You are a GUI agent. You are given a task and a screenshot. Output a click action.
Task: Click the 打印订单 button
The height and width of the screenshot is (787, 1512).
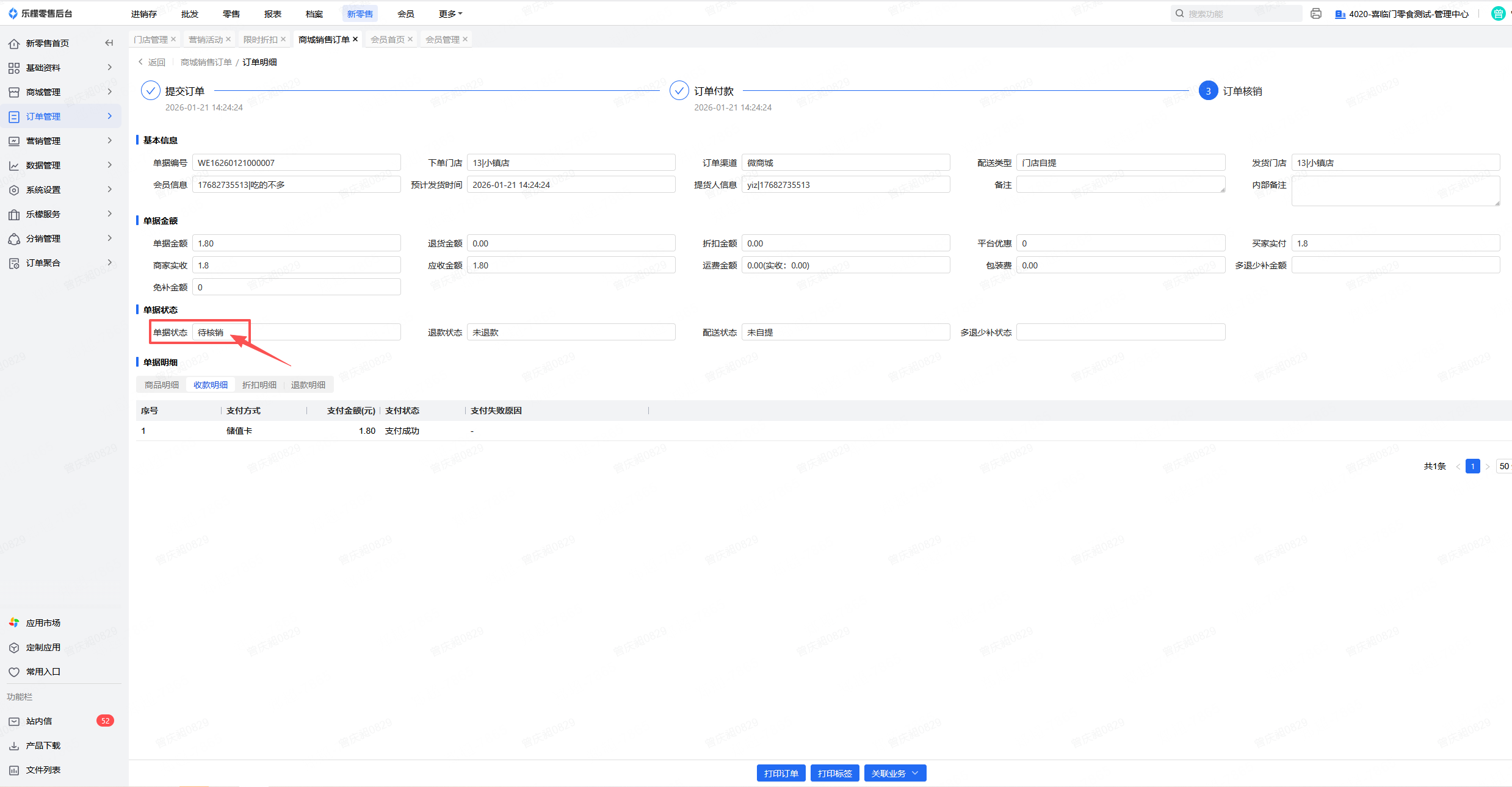tap(781, 773)
